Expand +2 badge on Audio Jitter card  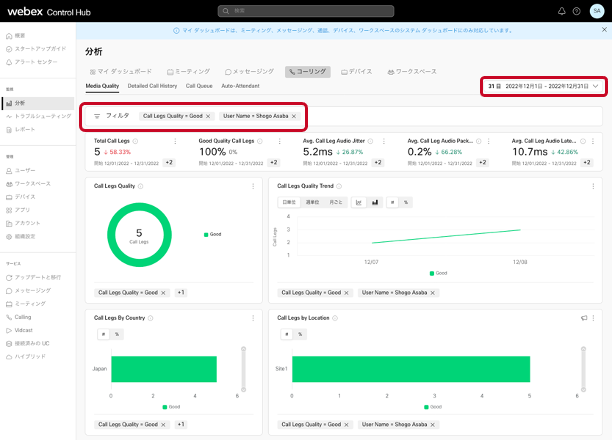click(x=378, y=163)
